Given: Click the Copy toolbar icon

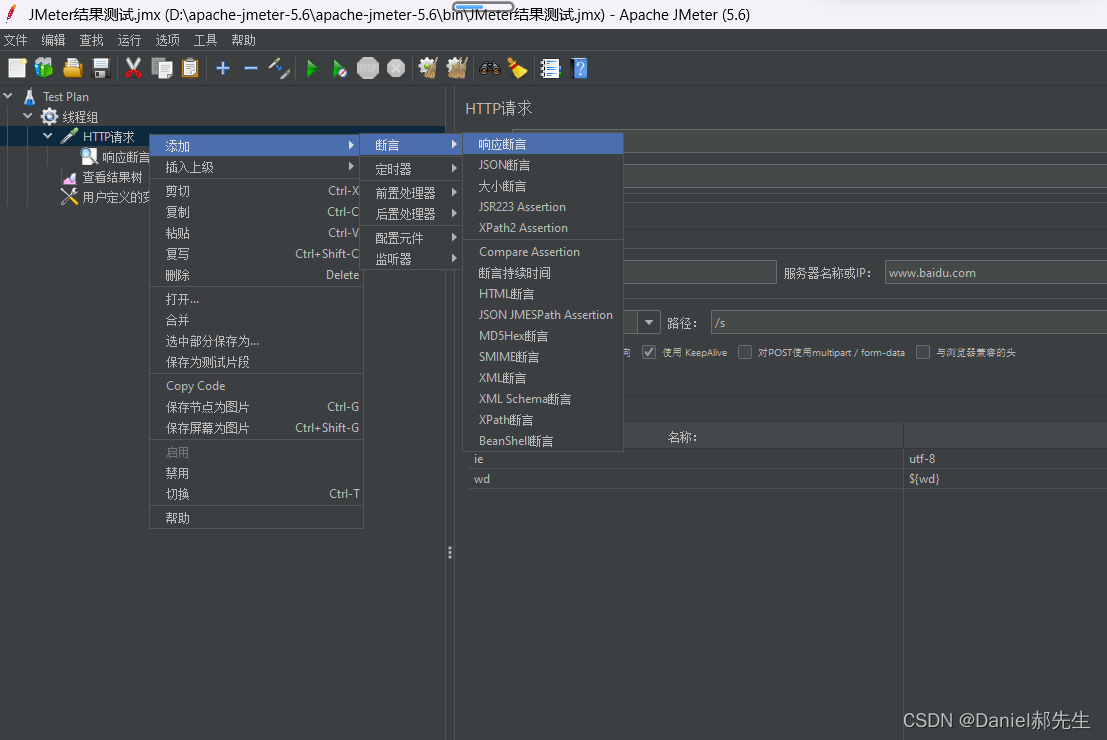Looking at the screenshot, I should pyautogui.click(x=162, y=68).
